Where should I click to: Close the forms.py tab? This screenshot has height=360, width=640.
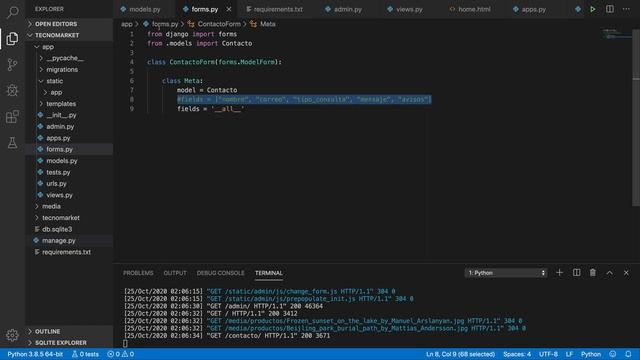229,9
